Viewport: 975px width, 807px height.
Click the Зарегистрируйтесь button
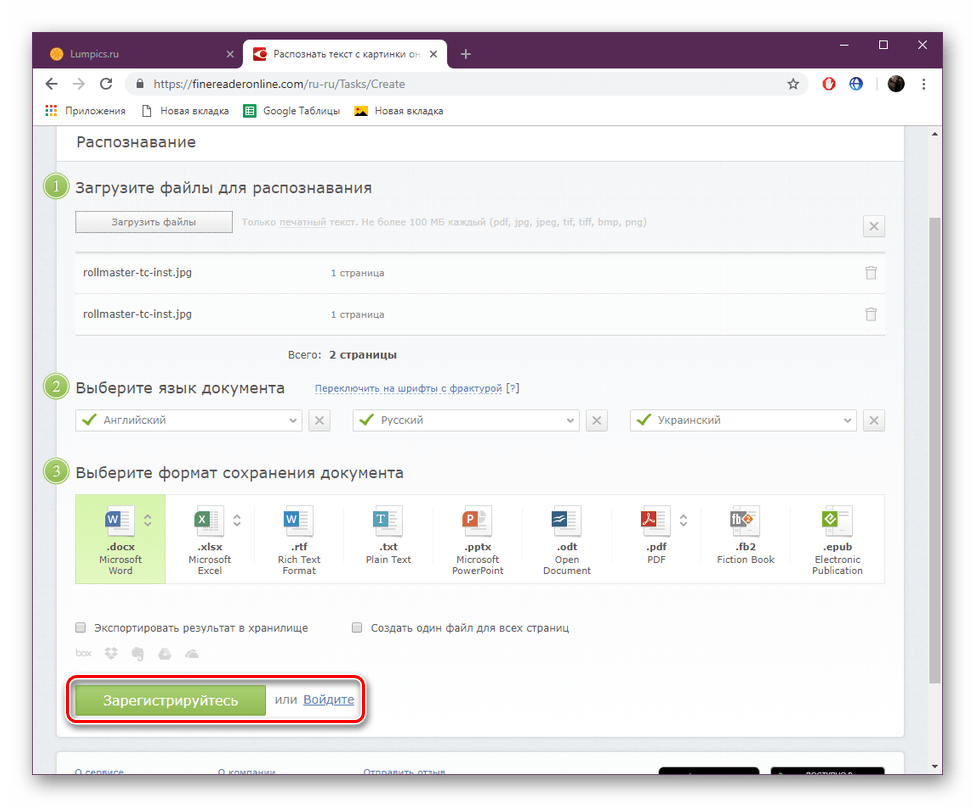(168, 700)
